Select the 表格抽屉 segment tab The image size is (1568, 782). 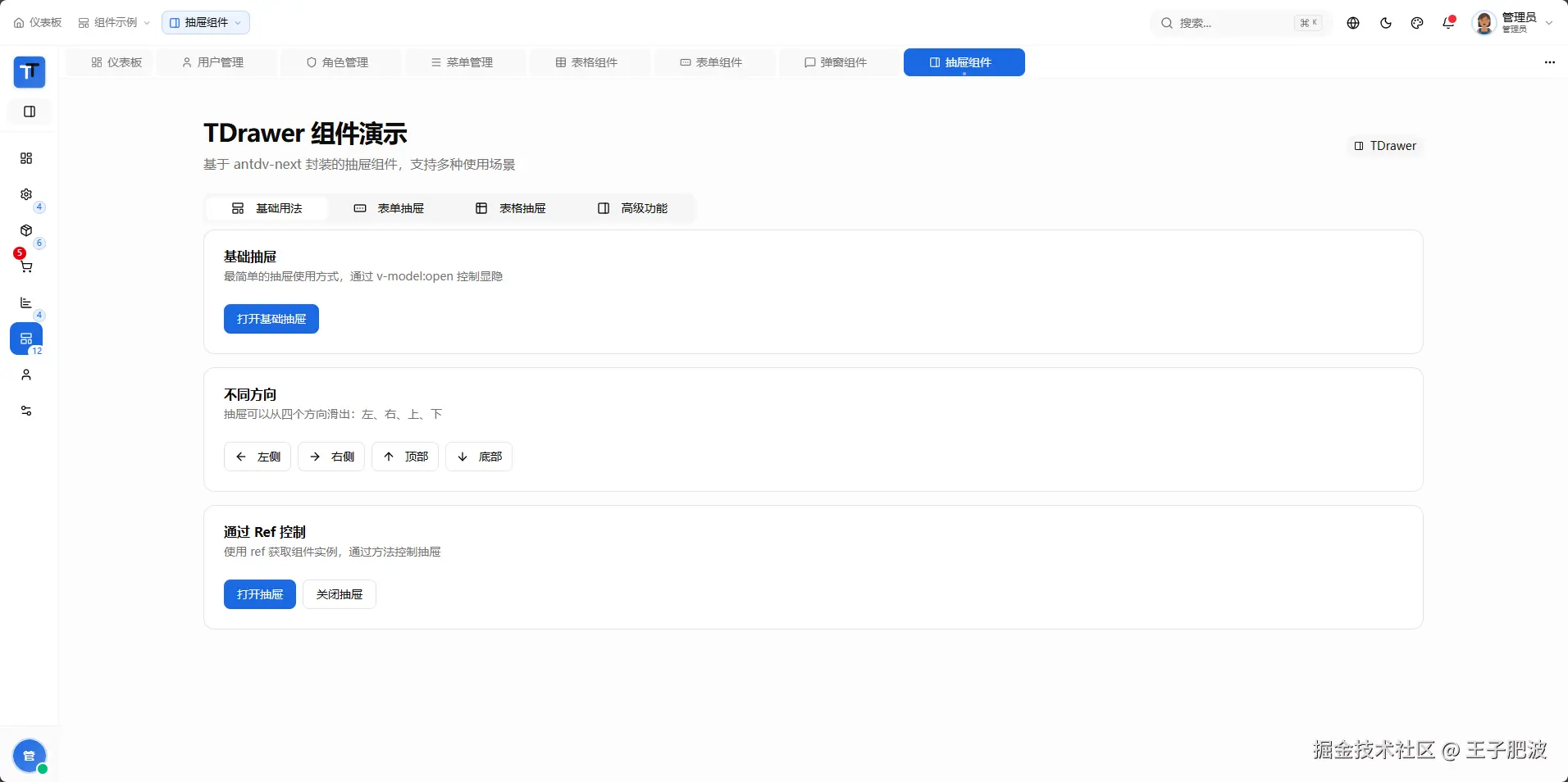point(511,208)
